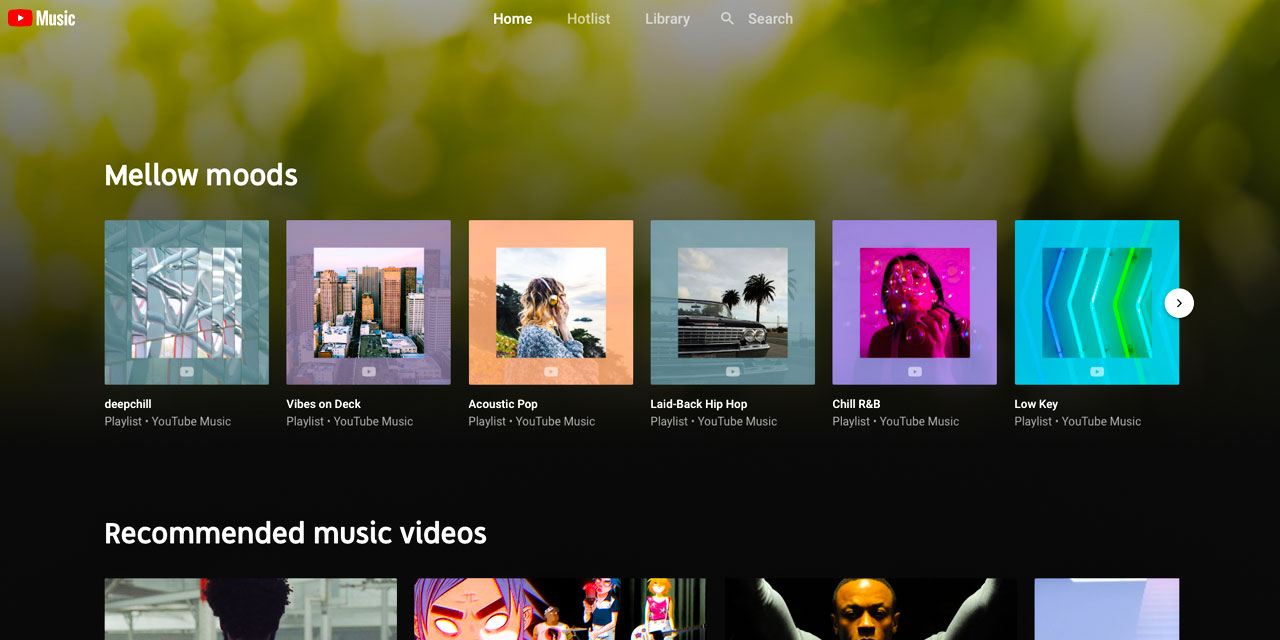The image size is (1280, 640).
Task: Open the Home tab
Action: pos(512,19)
